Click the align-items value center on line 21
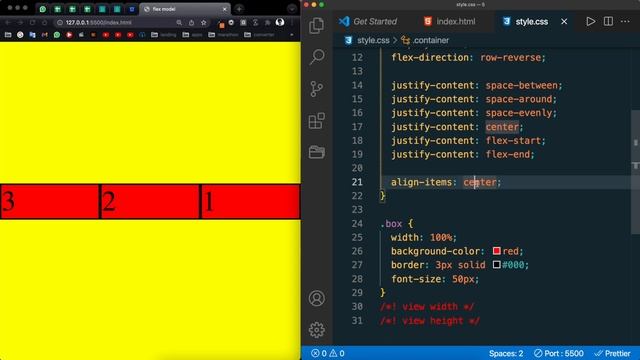Image resolution: width=640 pixels, height=360 pixels. click(480, 182)
